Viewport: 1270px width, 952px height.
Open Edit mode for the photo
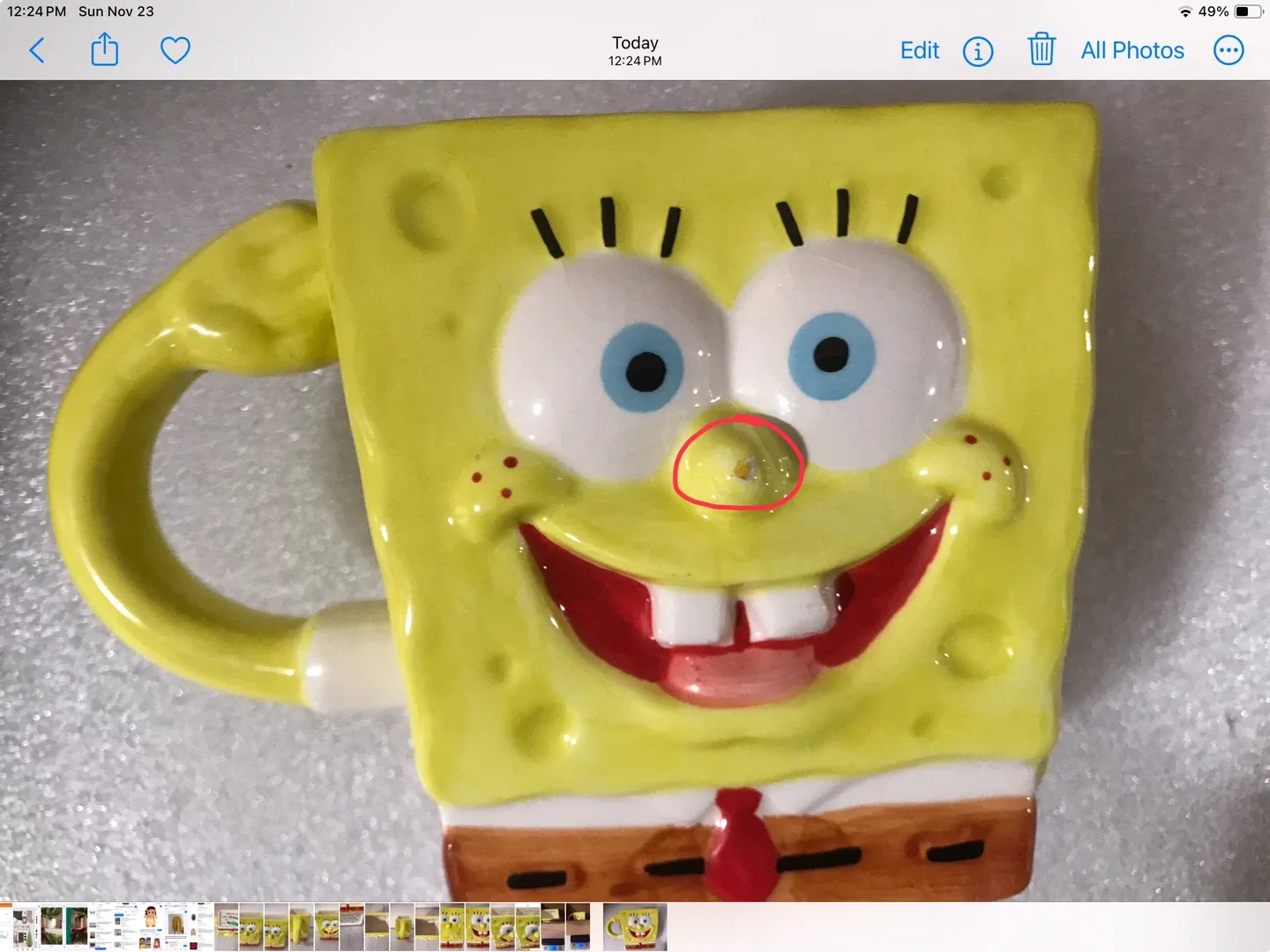(x=919, y=50)
